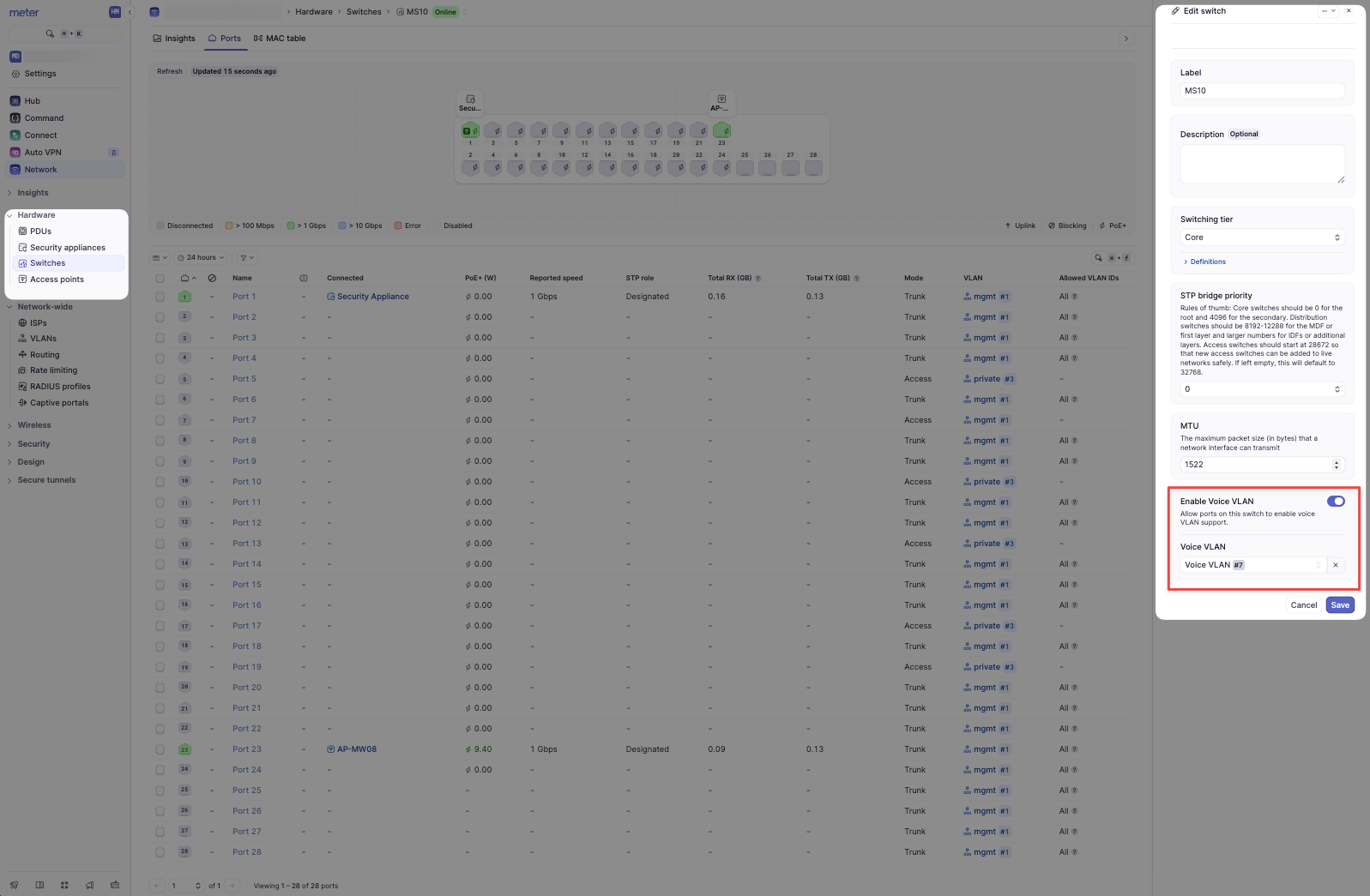Screen dimensions: 1370x896
Task: Click the MTU stepper arrows
Action: (1337, 465)
